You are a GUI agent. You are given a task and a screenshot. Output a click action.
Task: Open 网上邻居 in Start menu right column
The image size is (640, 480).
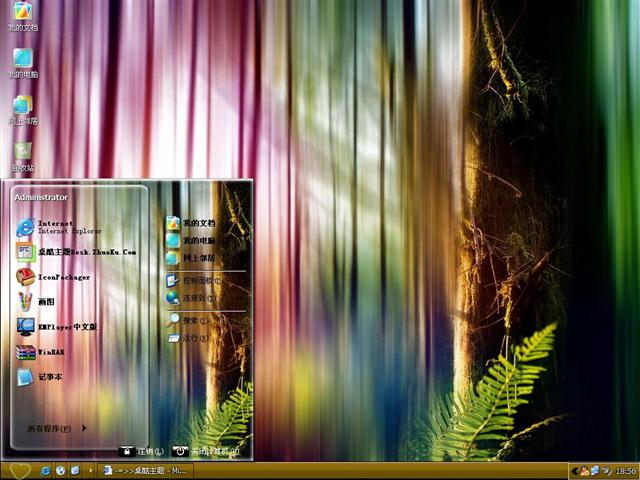tap(191, 258)
